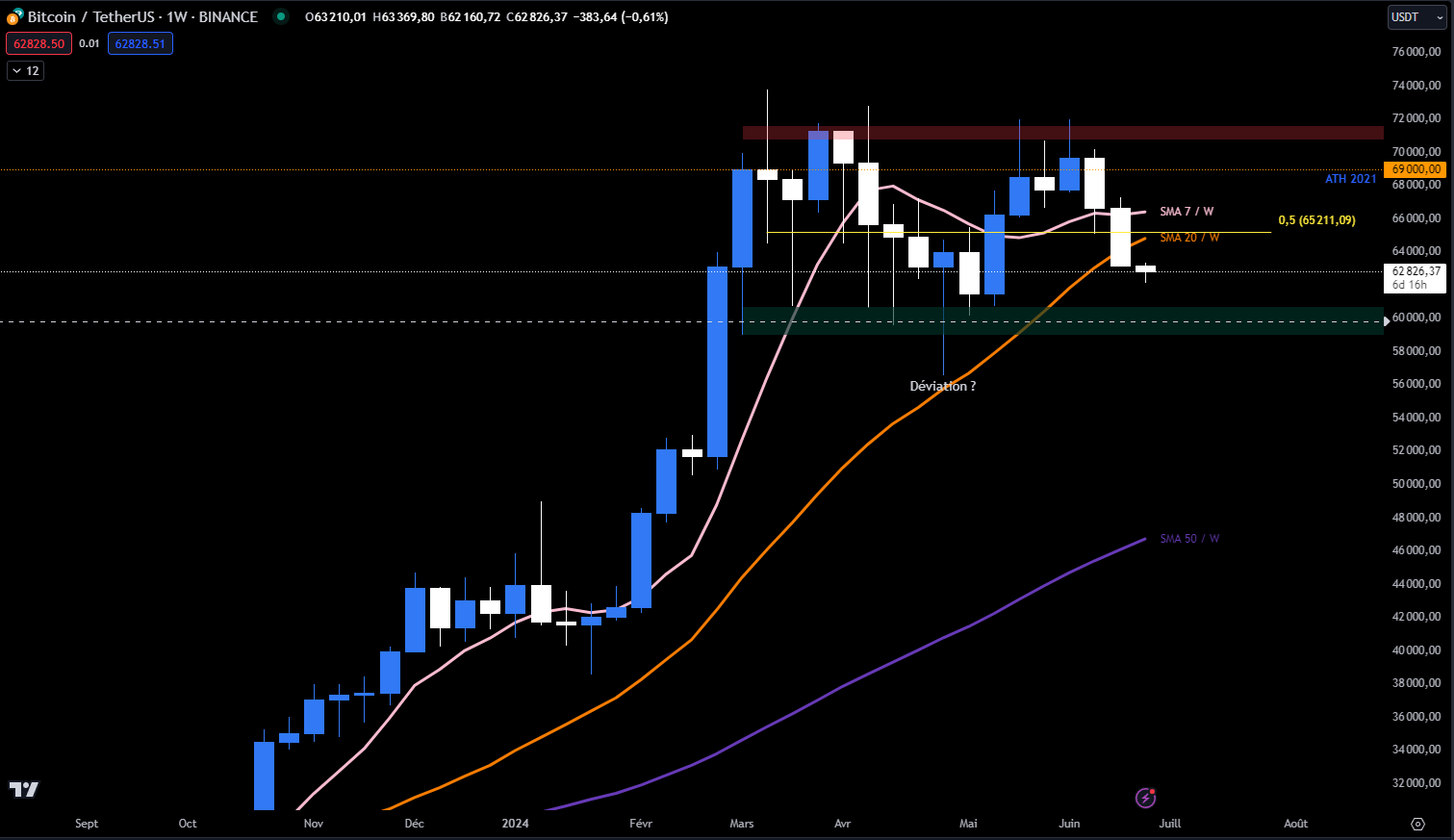Click the "Déviation ?" text annotation

[942, 386]
